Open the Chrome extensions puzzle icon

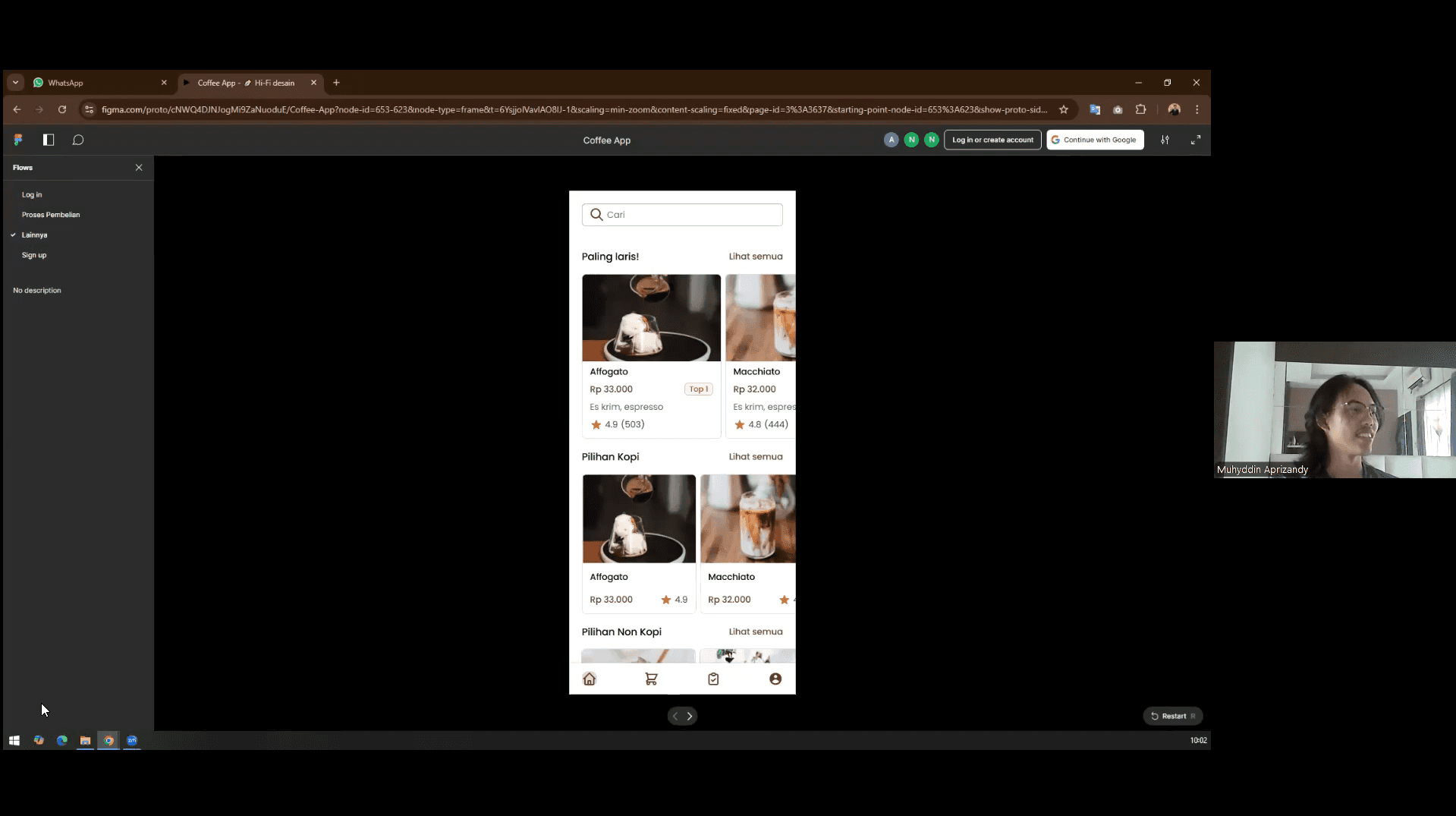tap(1140, 109)
